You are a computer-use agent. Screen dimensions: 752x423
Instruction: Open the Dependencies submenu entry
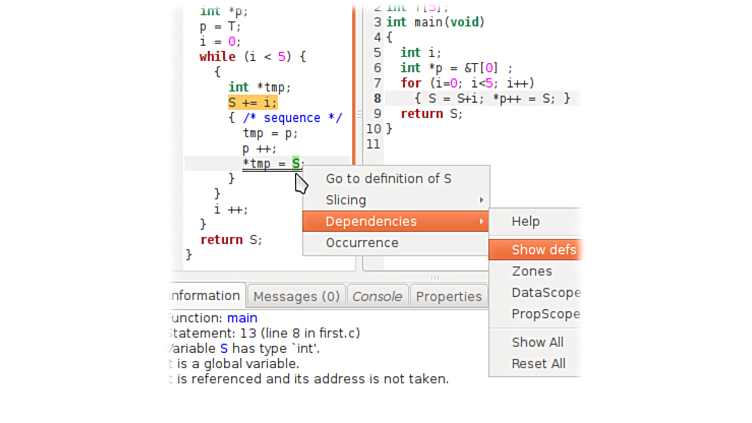[x=371, y=221]
